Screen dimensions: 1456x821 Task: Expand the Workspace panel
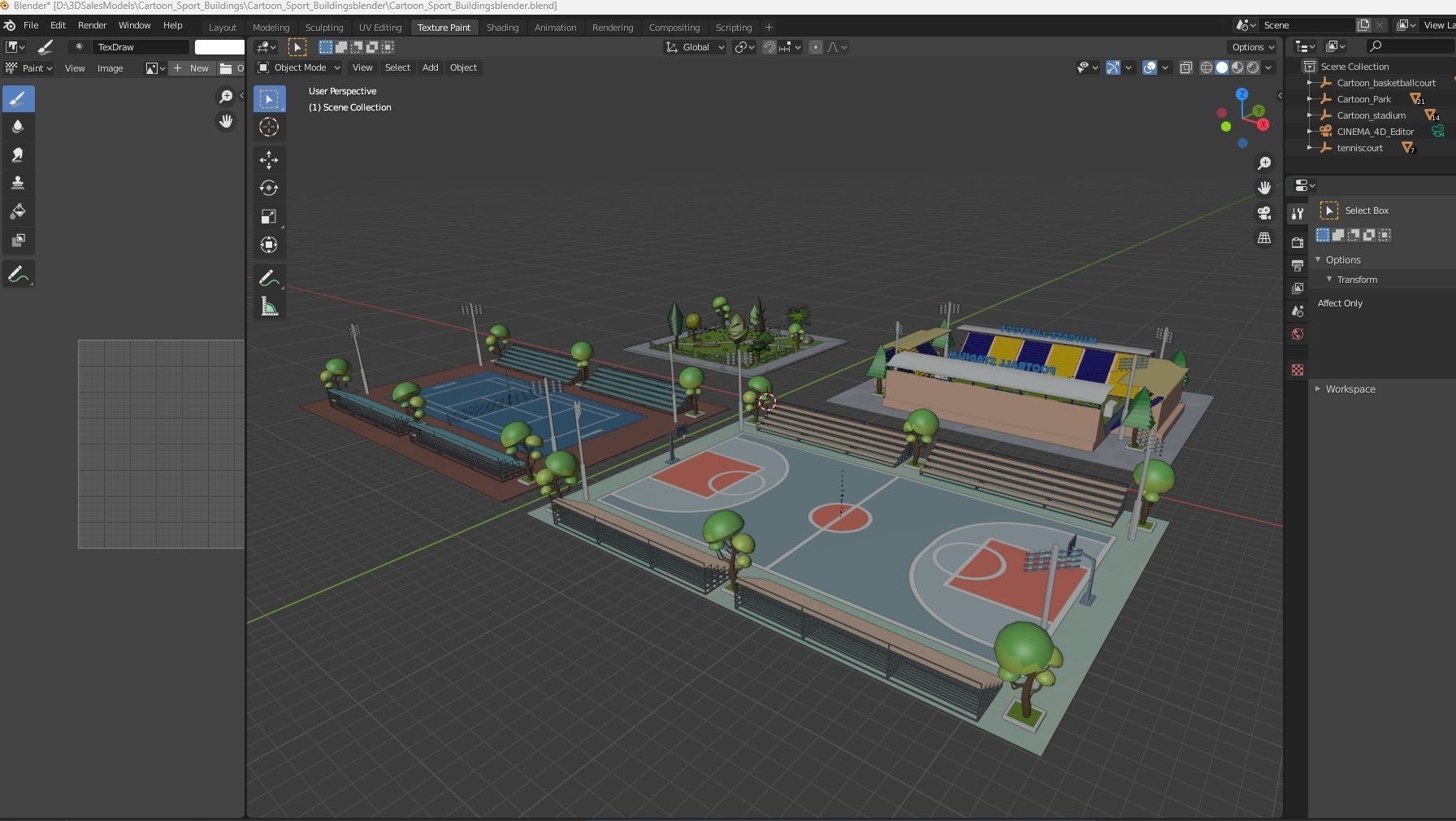point(1318,389)
